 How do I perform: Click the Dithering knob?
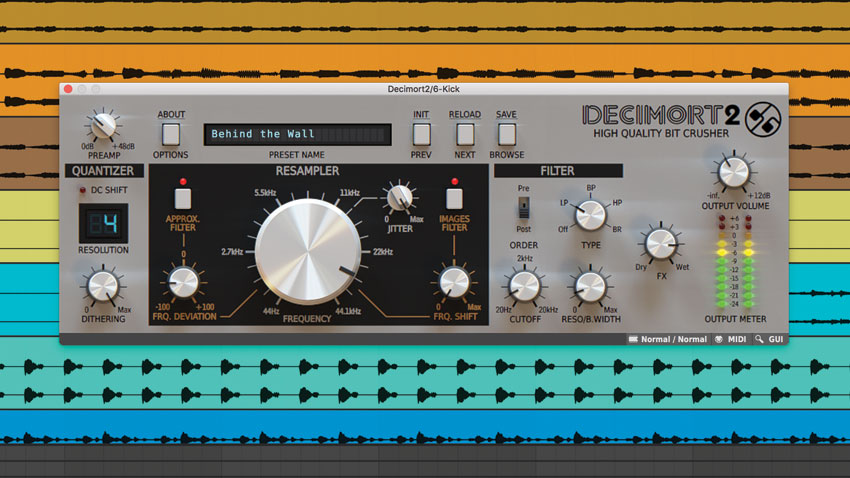tap(103, 287)
